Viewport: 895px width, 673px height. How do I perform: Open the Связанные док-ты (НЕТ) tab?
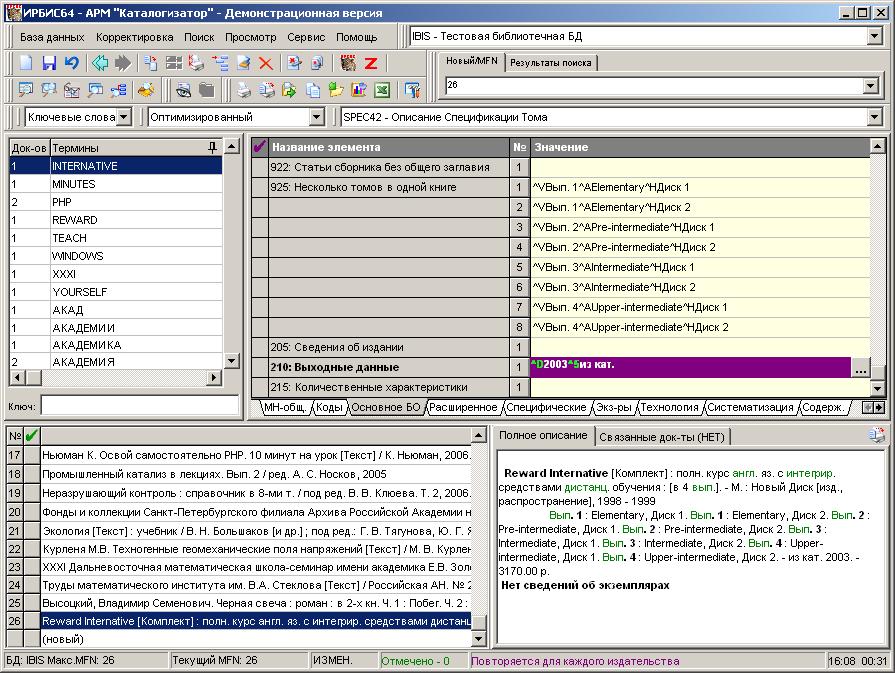663,437
